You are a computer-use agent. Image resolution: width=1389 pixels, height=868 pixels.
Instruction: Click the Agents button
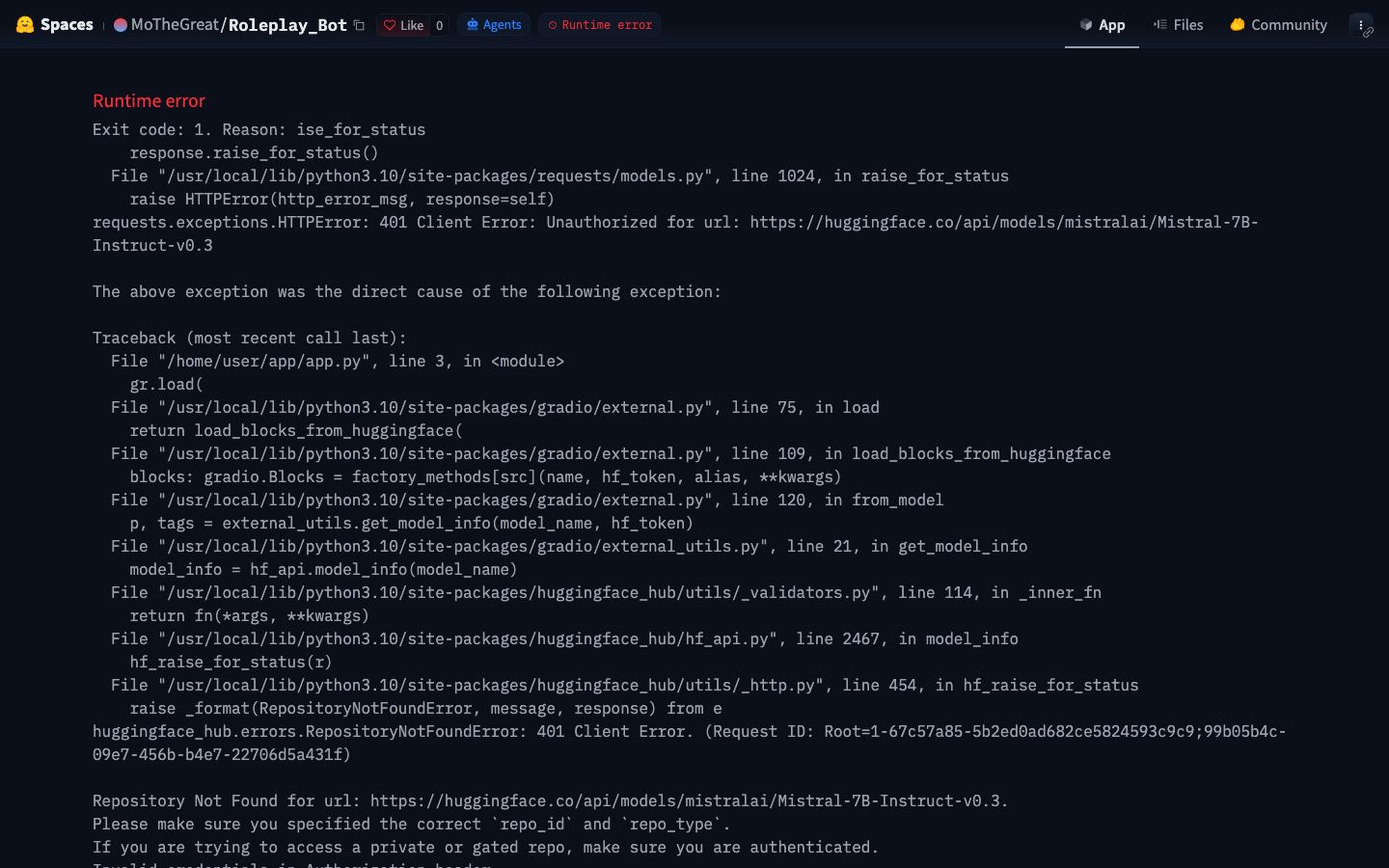(494, 25)
